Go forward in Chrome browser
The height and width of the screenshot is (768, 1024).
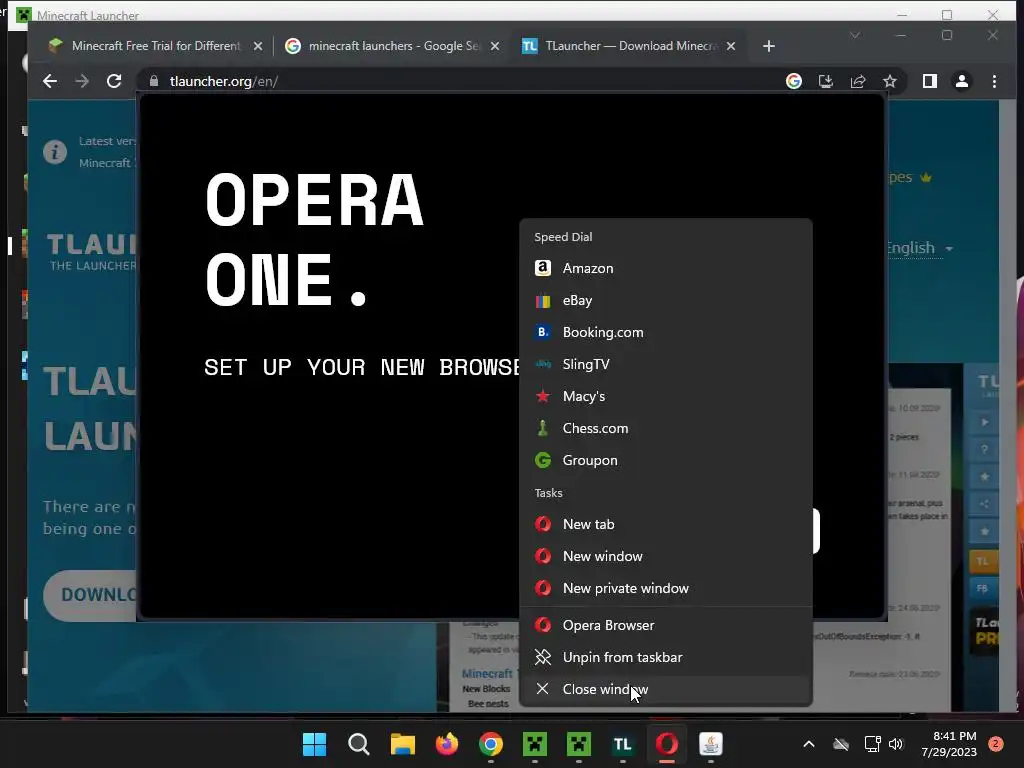(82, 81)
